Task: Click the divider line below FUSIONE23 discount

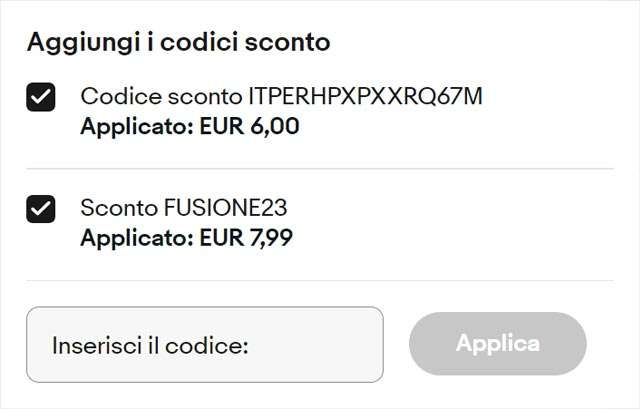Action: point(320,281)
